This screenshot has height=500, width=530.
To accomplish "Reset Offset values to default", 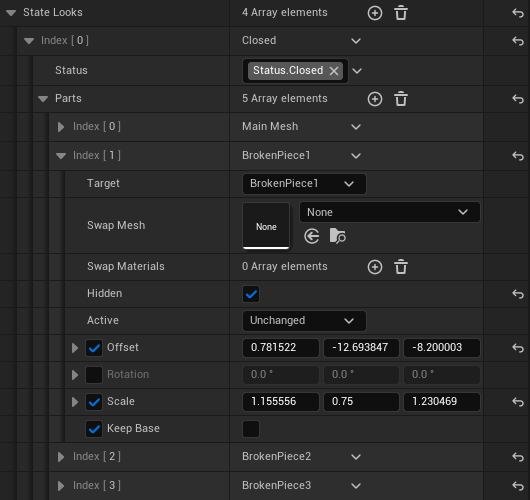I will click(x=518, y=348).
